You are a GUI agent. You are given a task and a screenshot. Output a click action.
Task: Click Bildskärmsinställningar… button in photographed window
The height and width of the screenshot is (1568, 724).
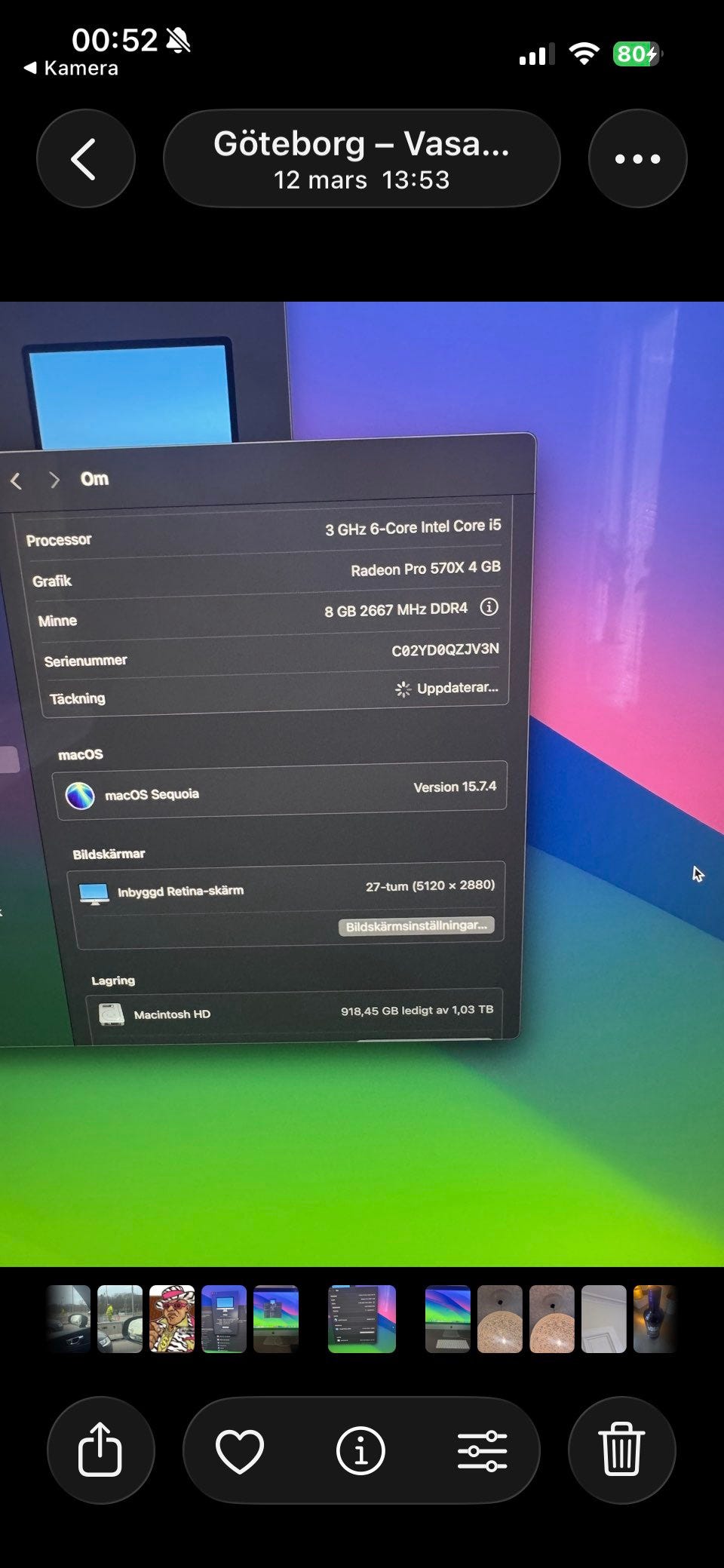[416, 926]
